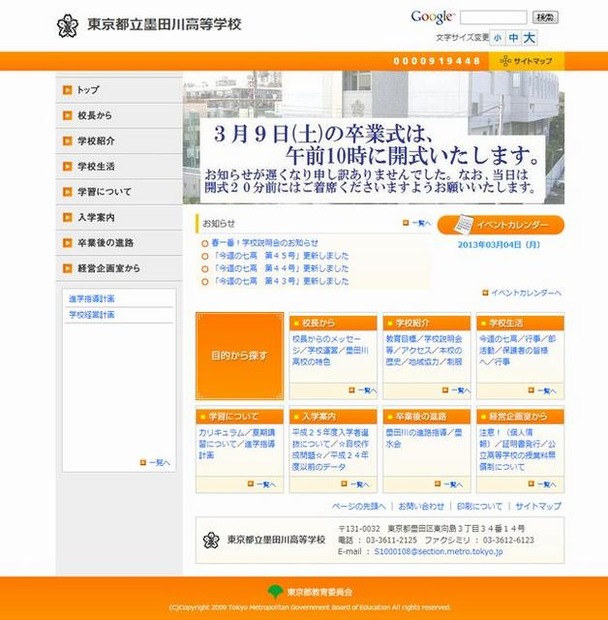This screenshot has width=608, height=620.
Task: Click the orange 目的から探す tile
Action: click(240, 356)
